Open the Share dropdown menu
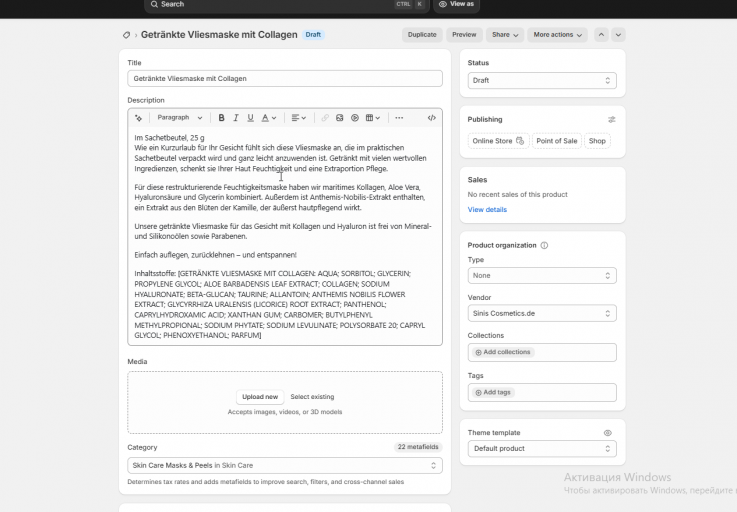The height and width of the screenshot is (512, 737). coord(505,35)
